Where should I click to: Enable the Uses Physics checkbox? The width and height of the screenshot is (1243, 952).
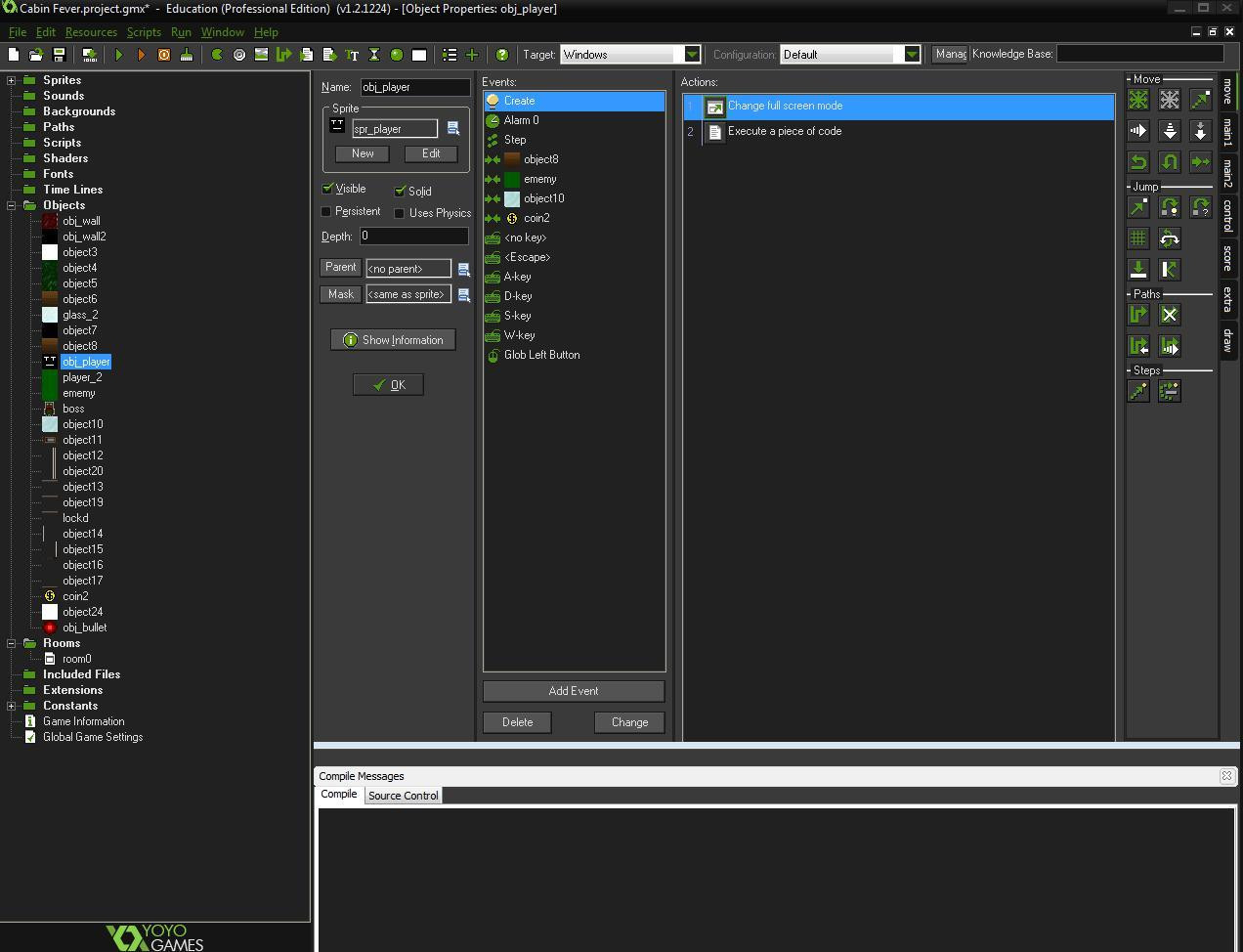point(399,213)
